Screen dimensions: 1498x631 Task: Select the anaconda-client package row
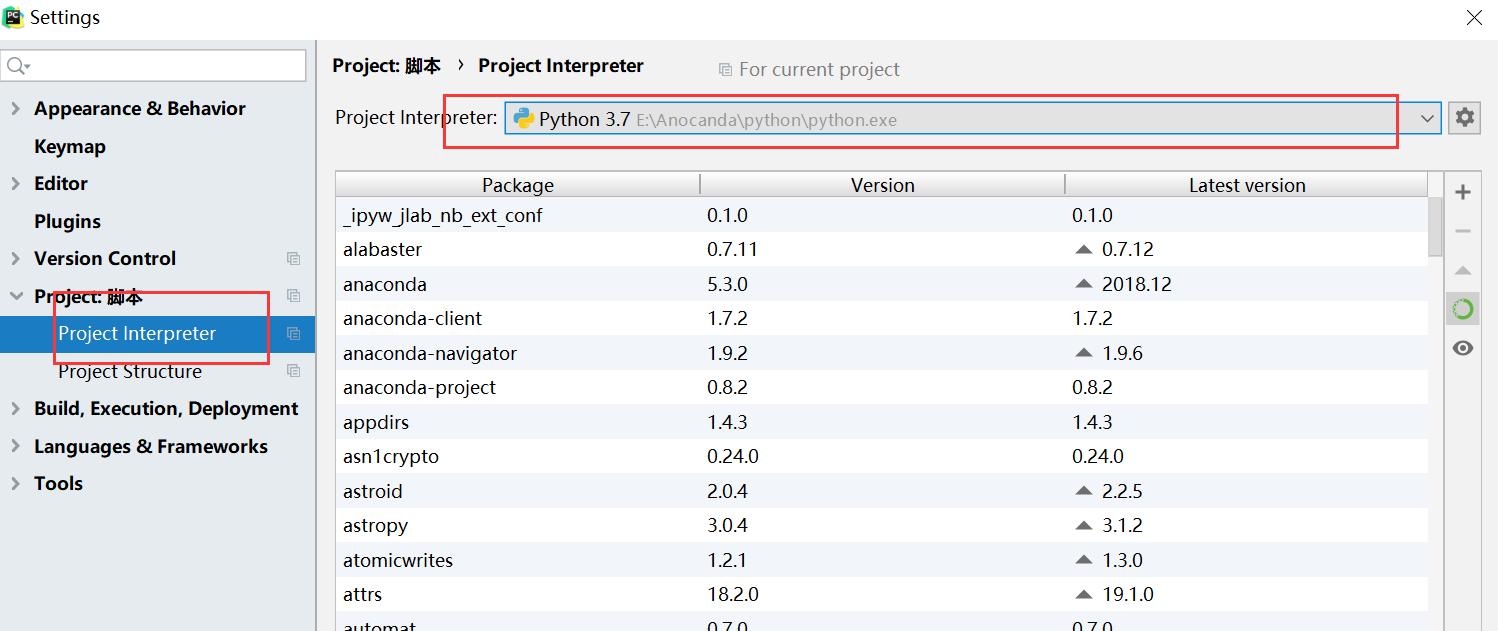[x=881, y=318]
